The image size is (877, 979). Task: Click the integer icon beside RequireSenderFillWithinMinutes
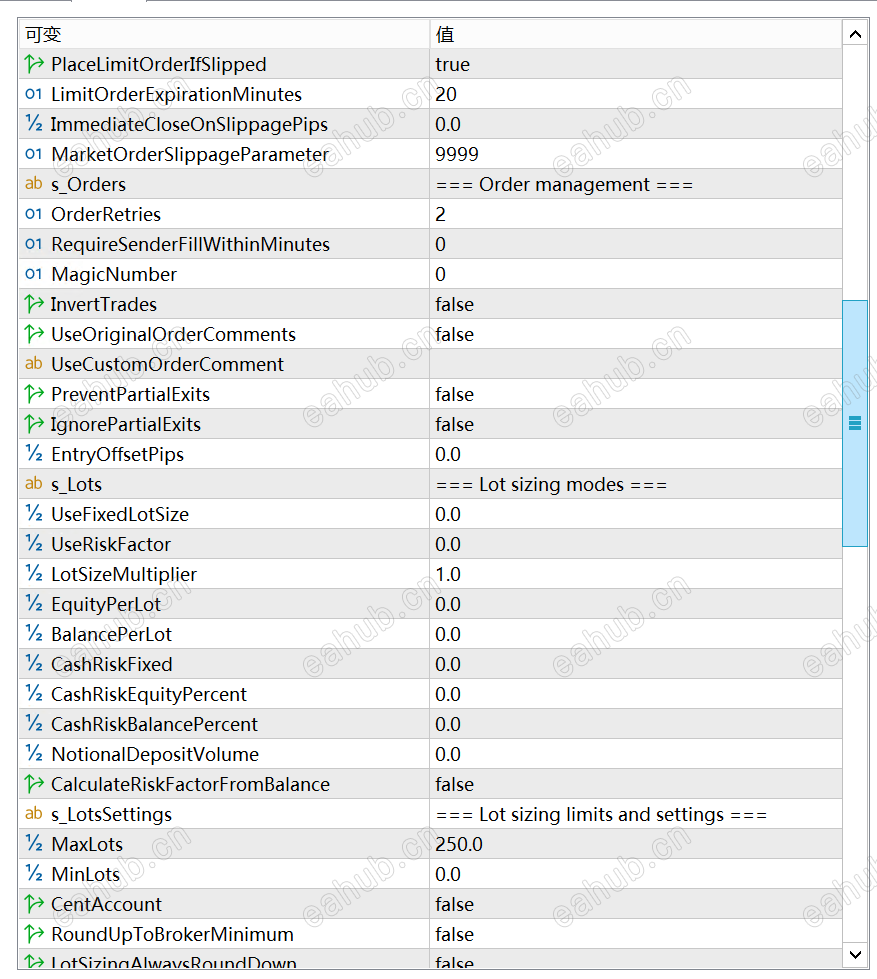click(x=34, y=244)
